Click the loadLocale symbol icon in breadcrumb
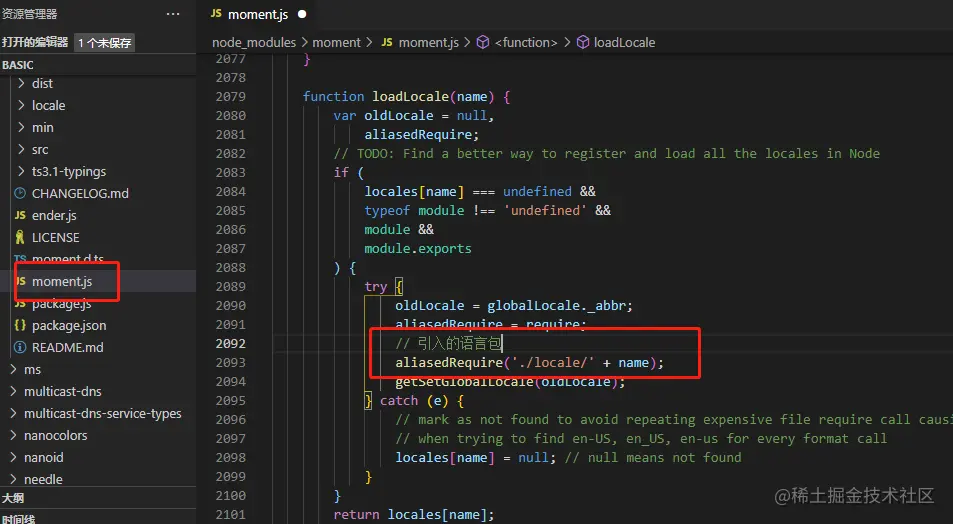The height and width of the screenshot is (524, 953). point(582,42)
